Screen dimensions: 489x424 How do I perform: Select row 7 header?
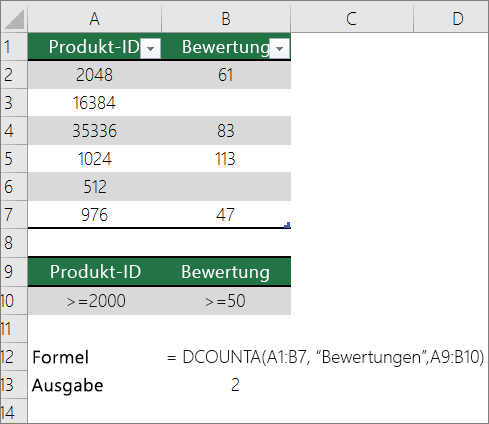pos(14,215)
